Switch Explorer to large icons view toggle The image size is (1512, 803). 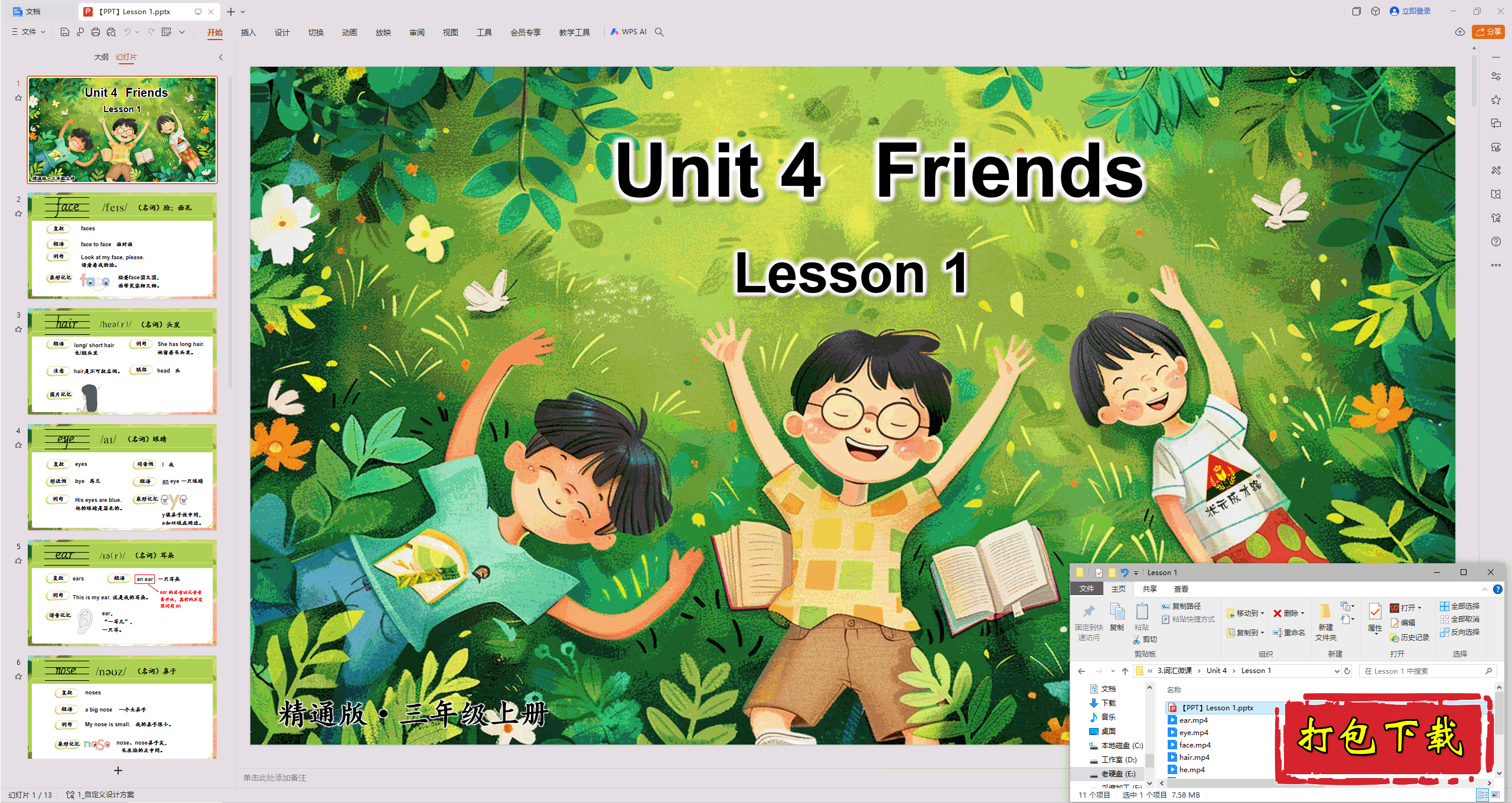[x=1495, y=795]
